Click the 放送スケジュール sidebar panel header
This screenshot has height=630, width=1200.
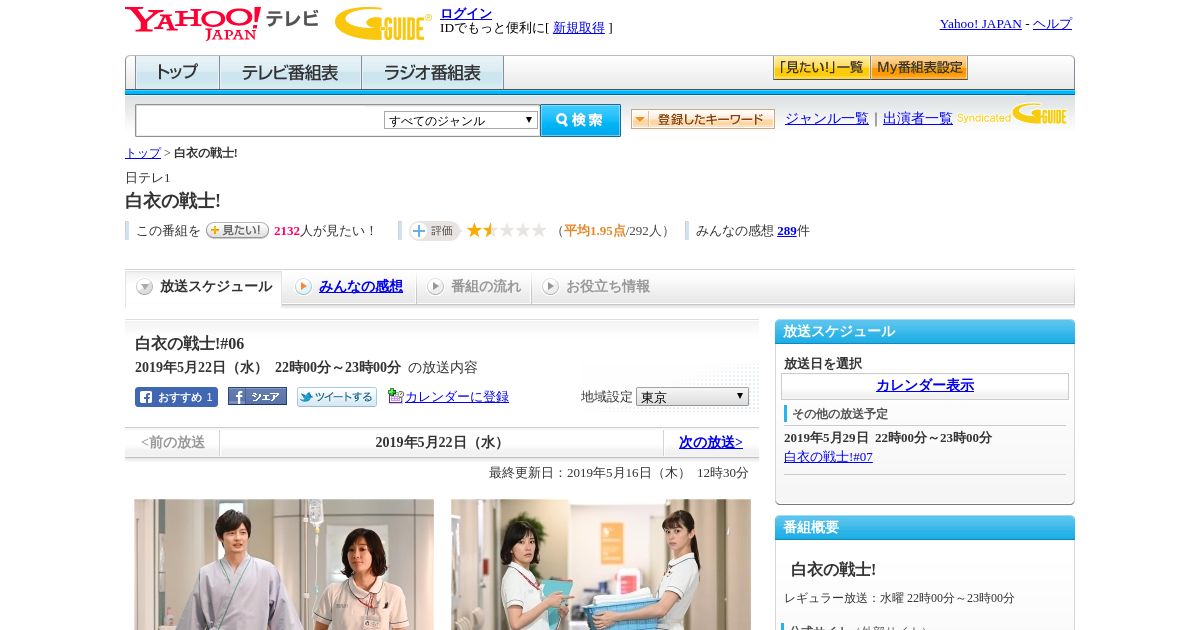[925, 332]
